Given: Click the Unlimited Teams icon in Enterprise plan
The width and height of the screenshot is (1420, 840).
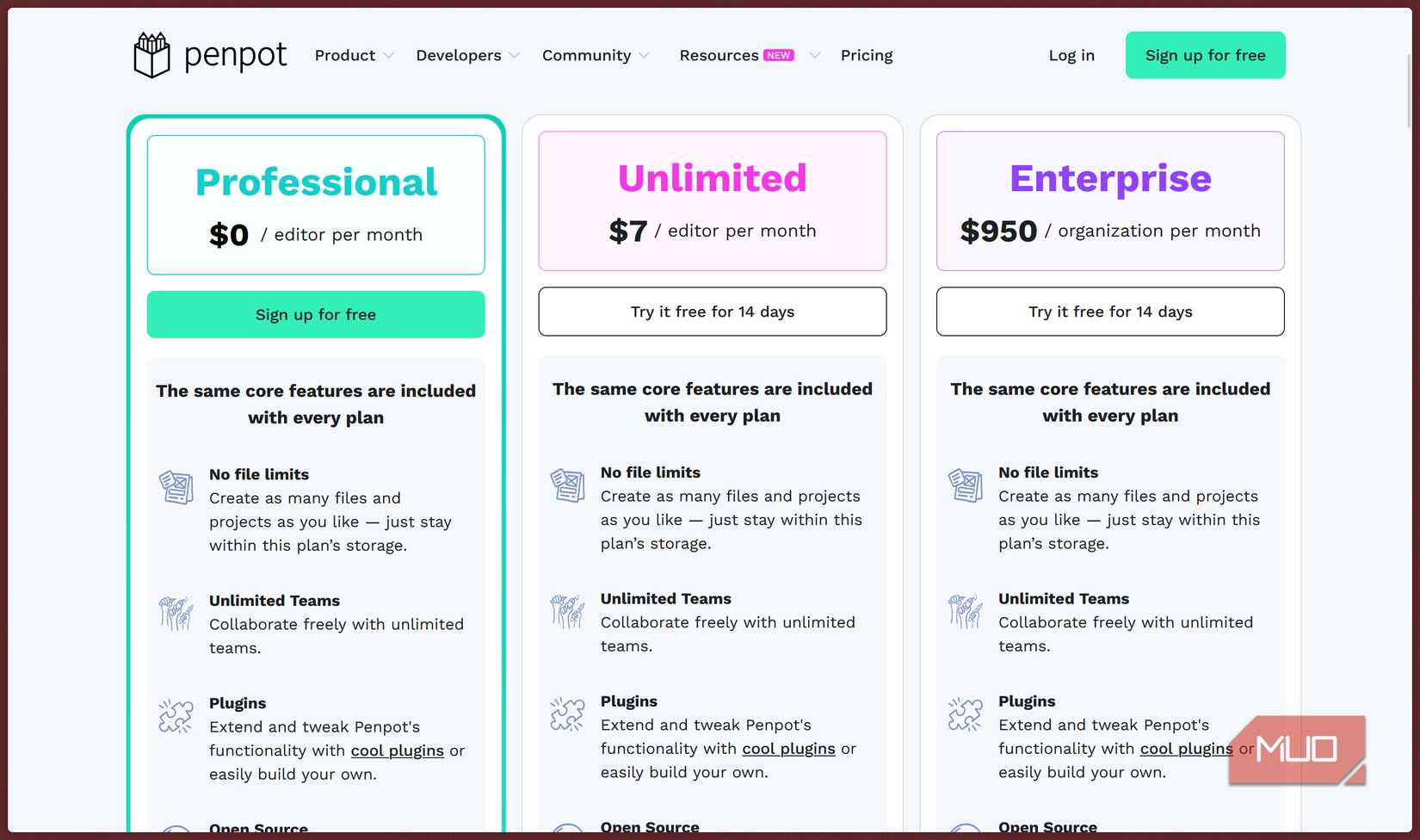Looking at the screenshot, I should coord(965,611).
